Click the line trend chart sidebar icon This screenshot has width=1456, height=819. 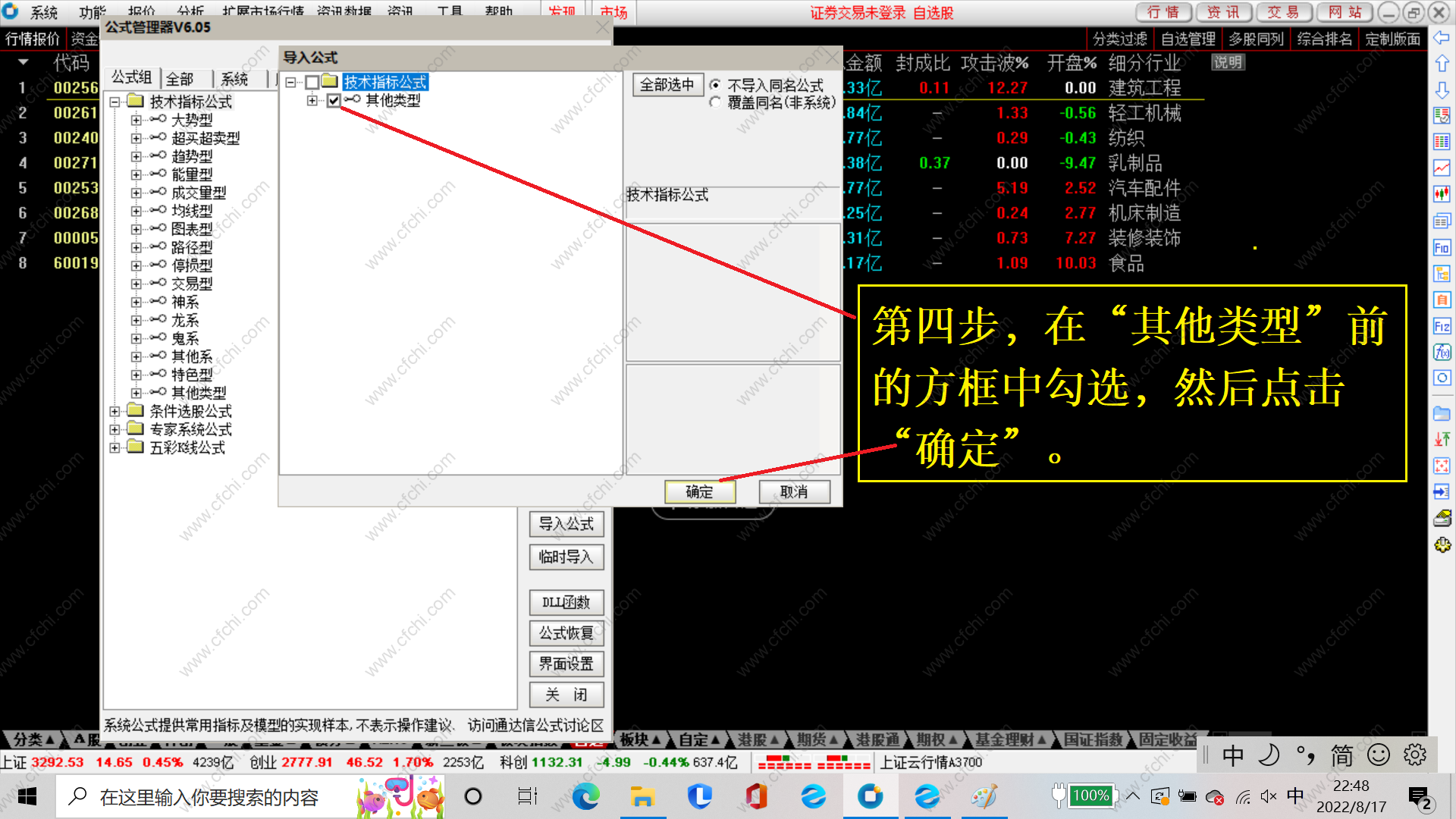1442,168
